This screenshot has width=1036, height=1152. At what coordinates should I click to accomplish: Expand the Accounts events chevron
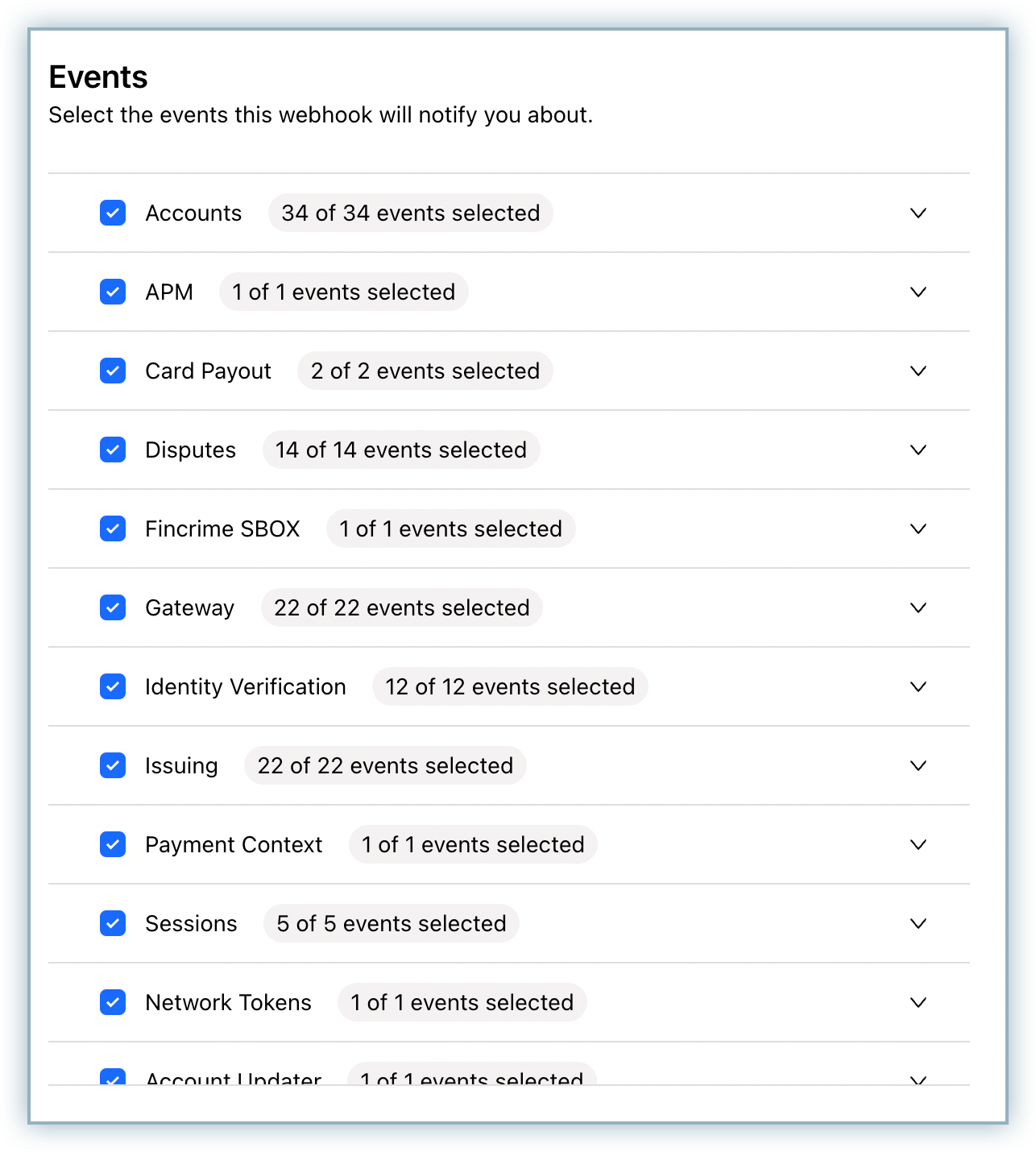point(918,213)
